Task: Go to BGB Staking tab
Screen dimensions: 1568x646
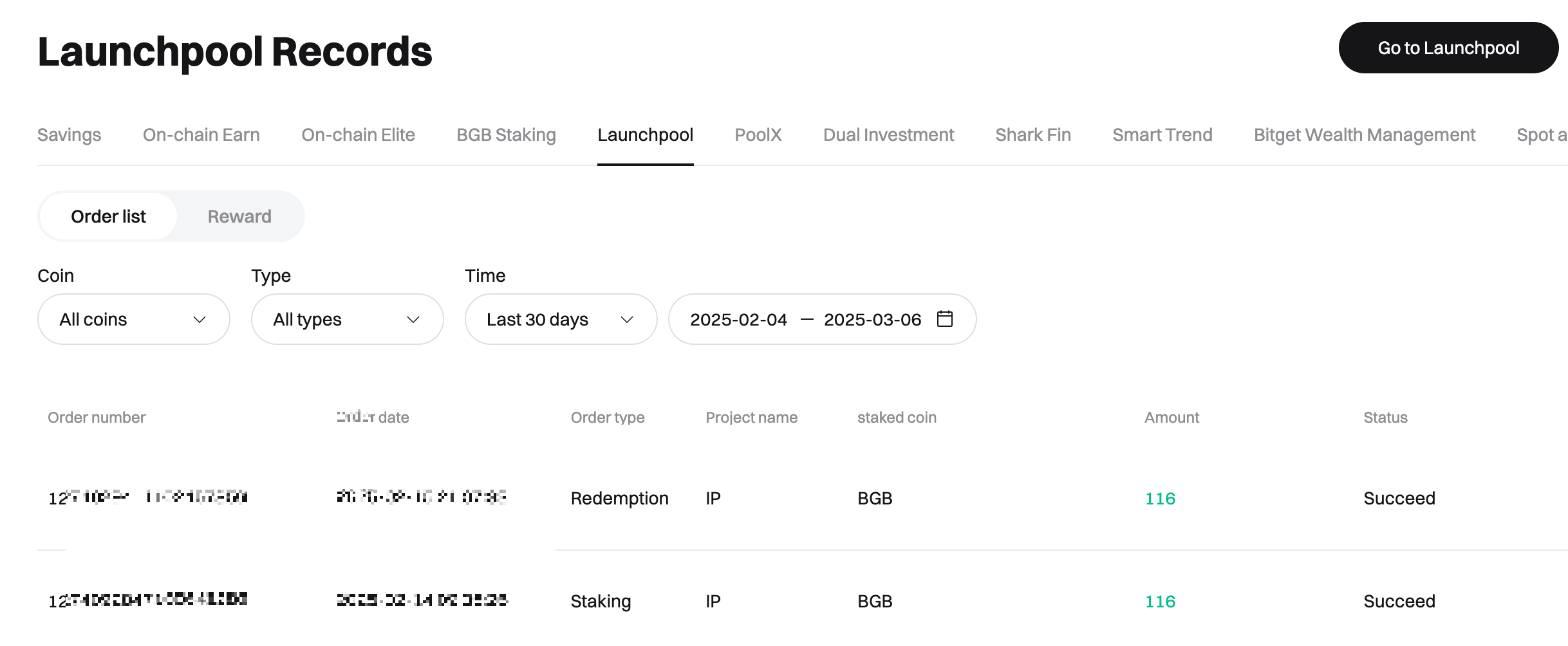Action: pyautogui.click(x=506, y=135)
